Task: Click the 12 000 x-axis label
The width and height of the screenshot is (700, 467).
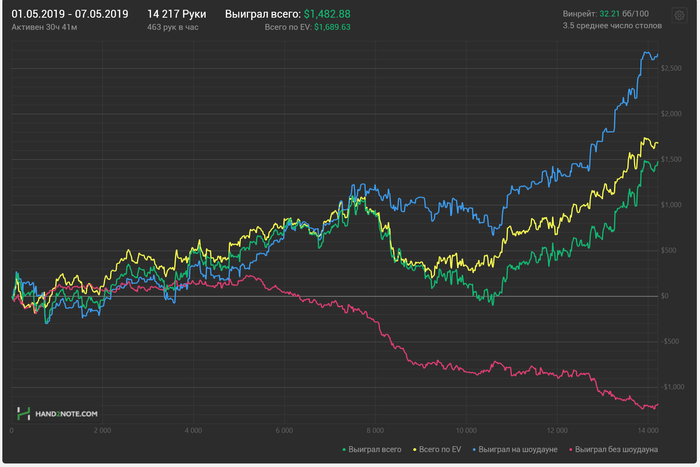Action: (557, 431)
